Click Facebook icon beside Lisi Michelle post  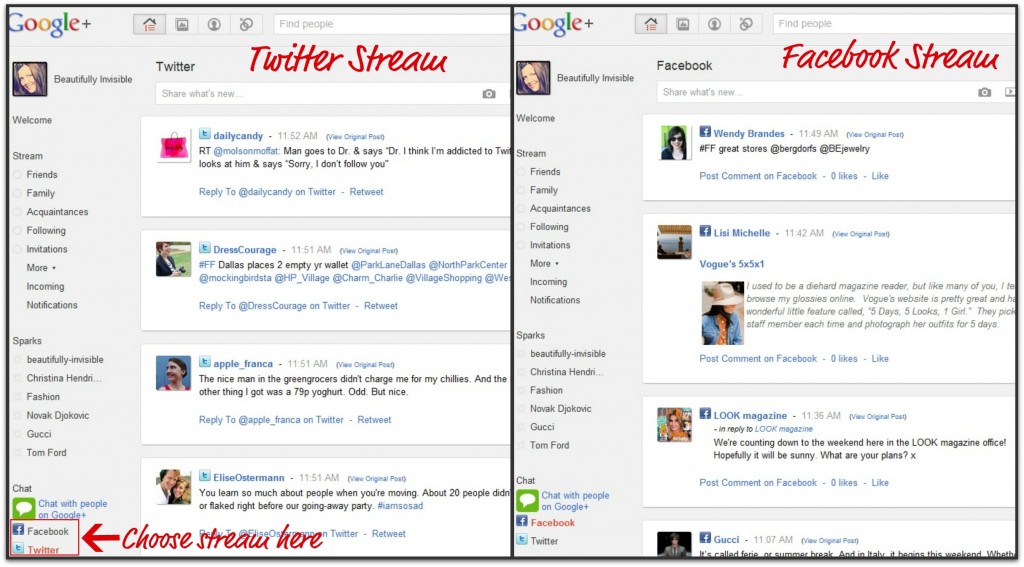(705, 231)
